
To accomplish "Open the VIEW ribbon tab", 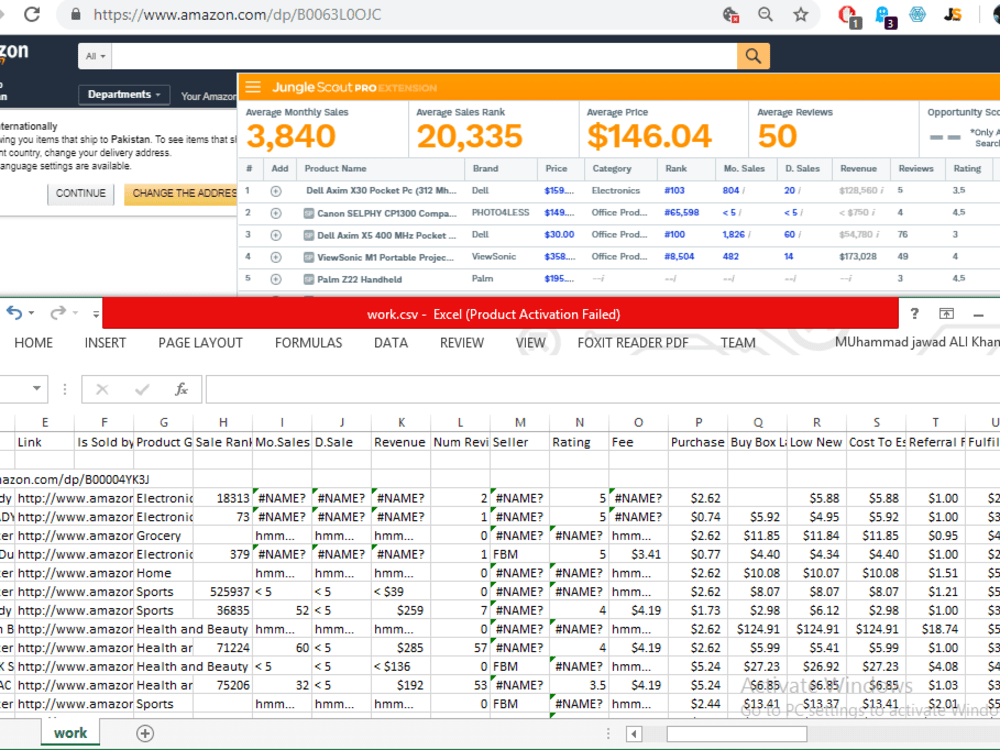I will point(531,343).
